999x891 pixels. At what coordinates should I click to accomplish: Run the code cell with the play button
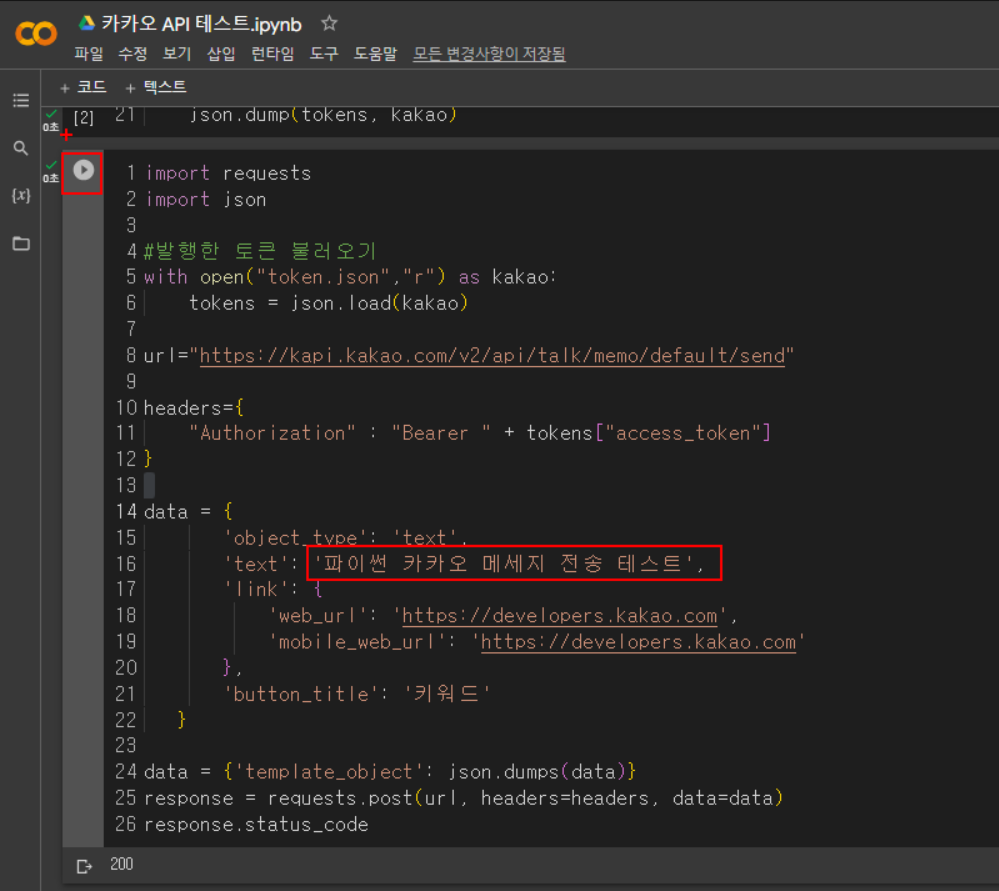(x=83, y=170)
